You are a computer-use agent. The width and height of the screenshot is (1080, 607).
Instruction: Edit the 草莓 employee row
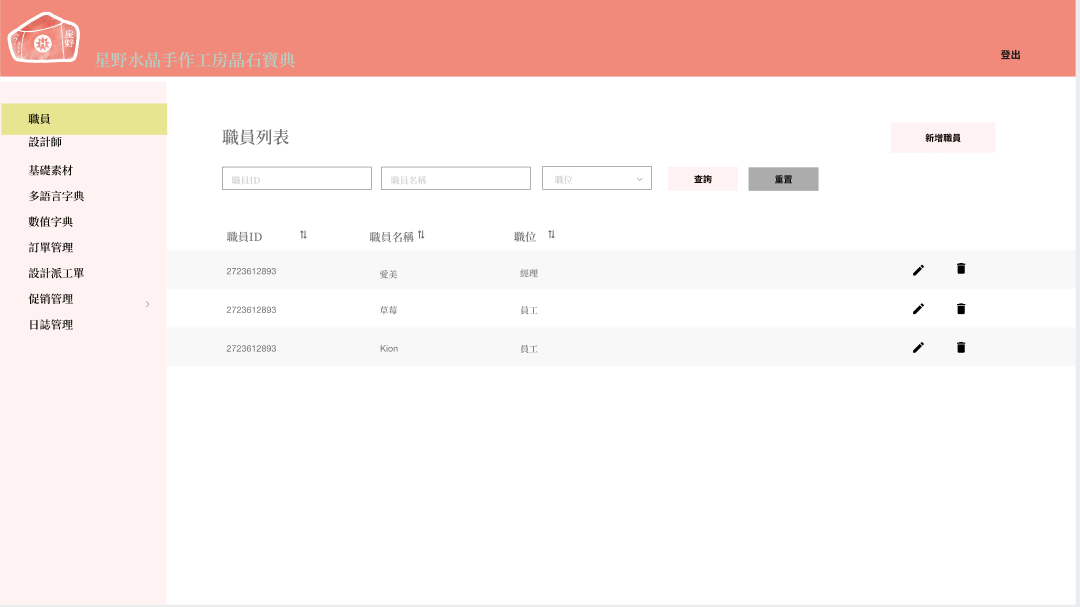(918, 309)
